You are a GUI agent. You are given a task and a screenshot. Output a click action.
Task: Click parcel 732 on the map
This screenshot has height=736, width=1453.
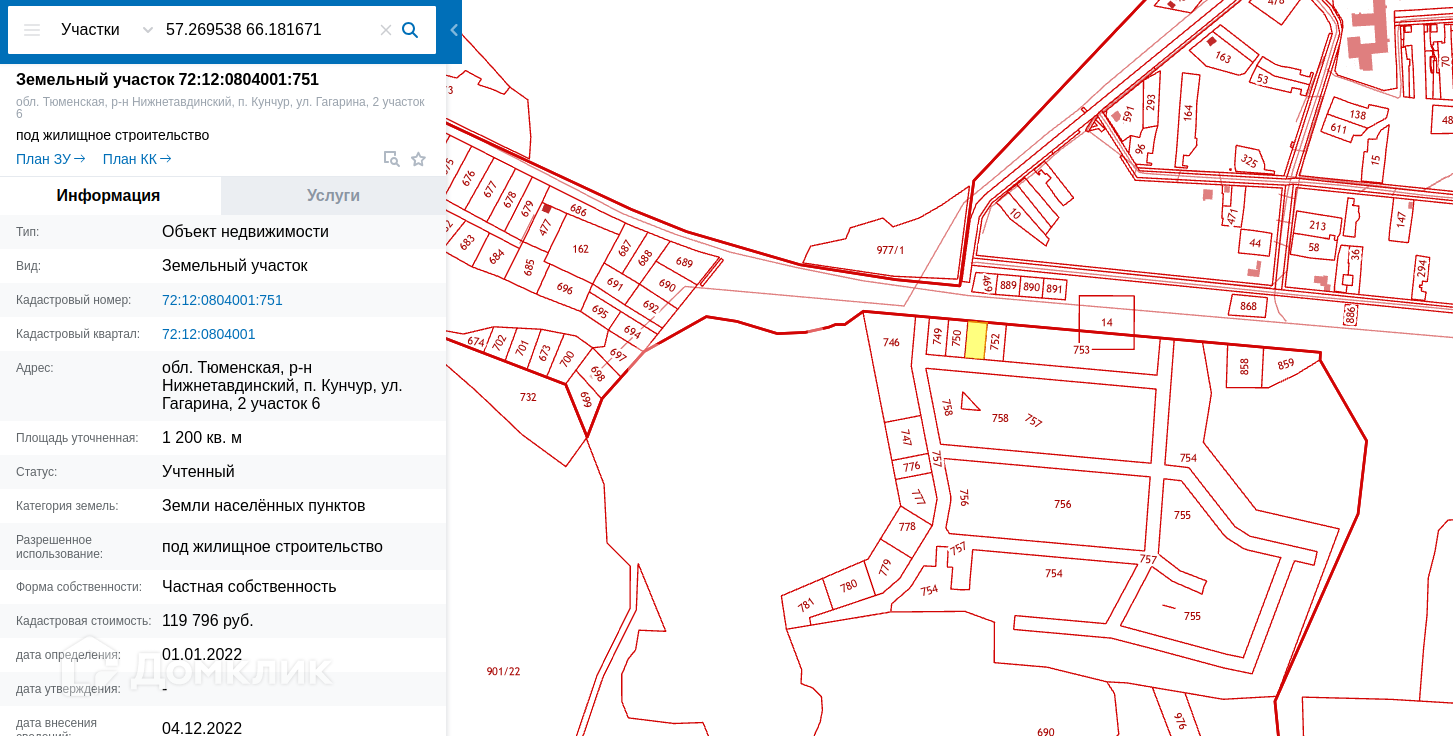528,397
